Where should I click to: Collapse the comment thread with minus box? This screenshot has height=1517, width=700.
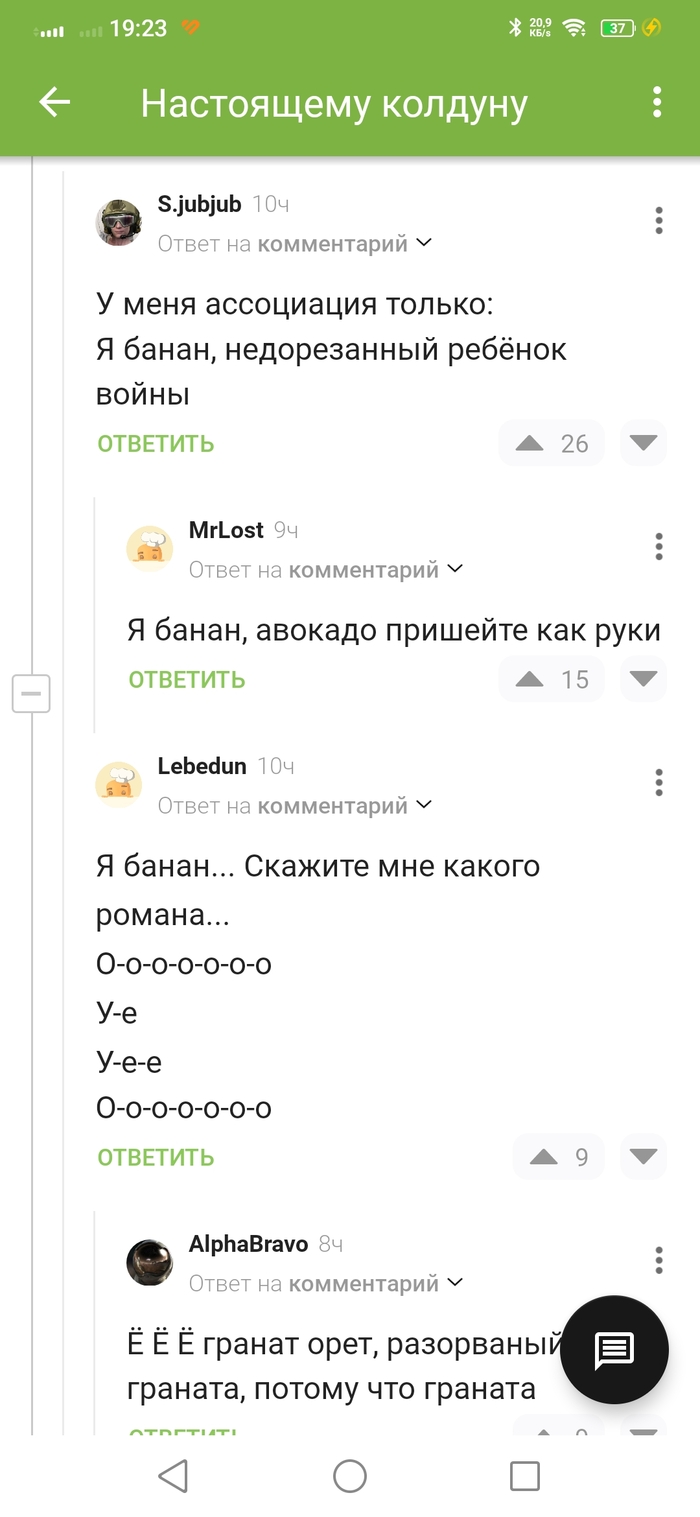[x=31, y=693]
